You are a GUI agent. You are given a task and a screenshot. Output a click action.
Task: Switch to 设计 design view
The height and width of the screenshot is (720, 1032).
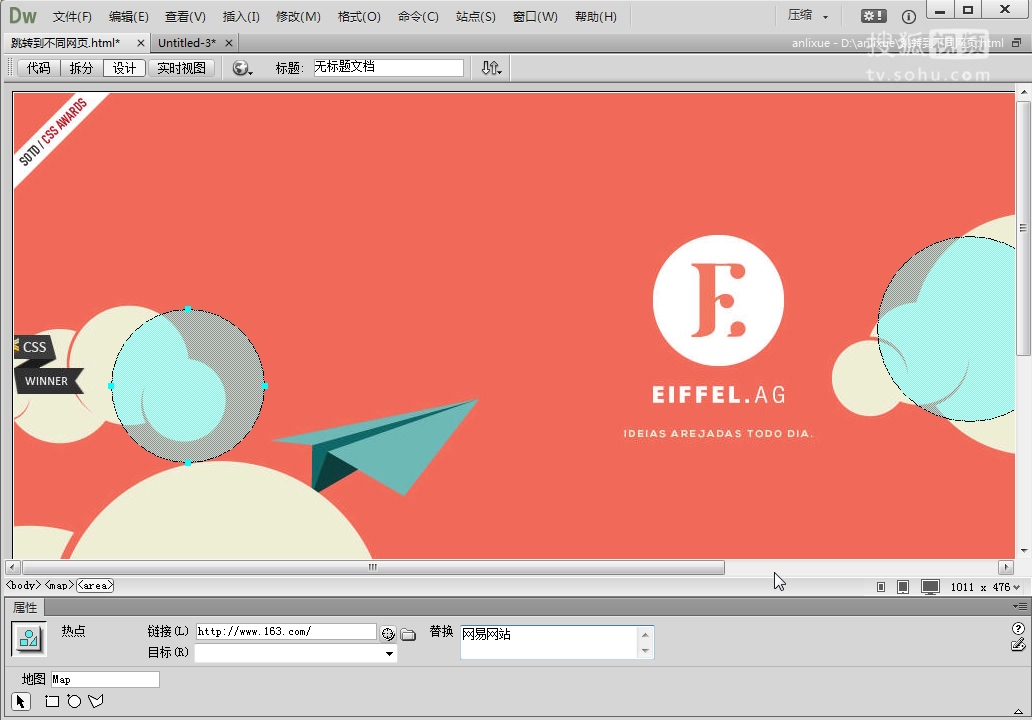pyautogui.click(x=124, y=68)
